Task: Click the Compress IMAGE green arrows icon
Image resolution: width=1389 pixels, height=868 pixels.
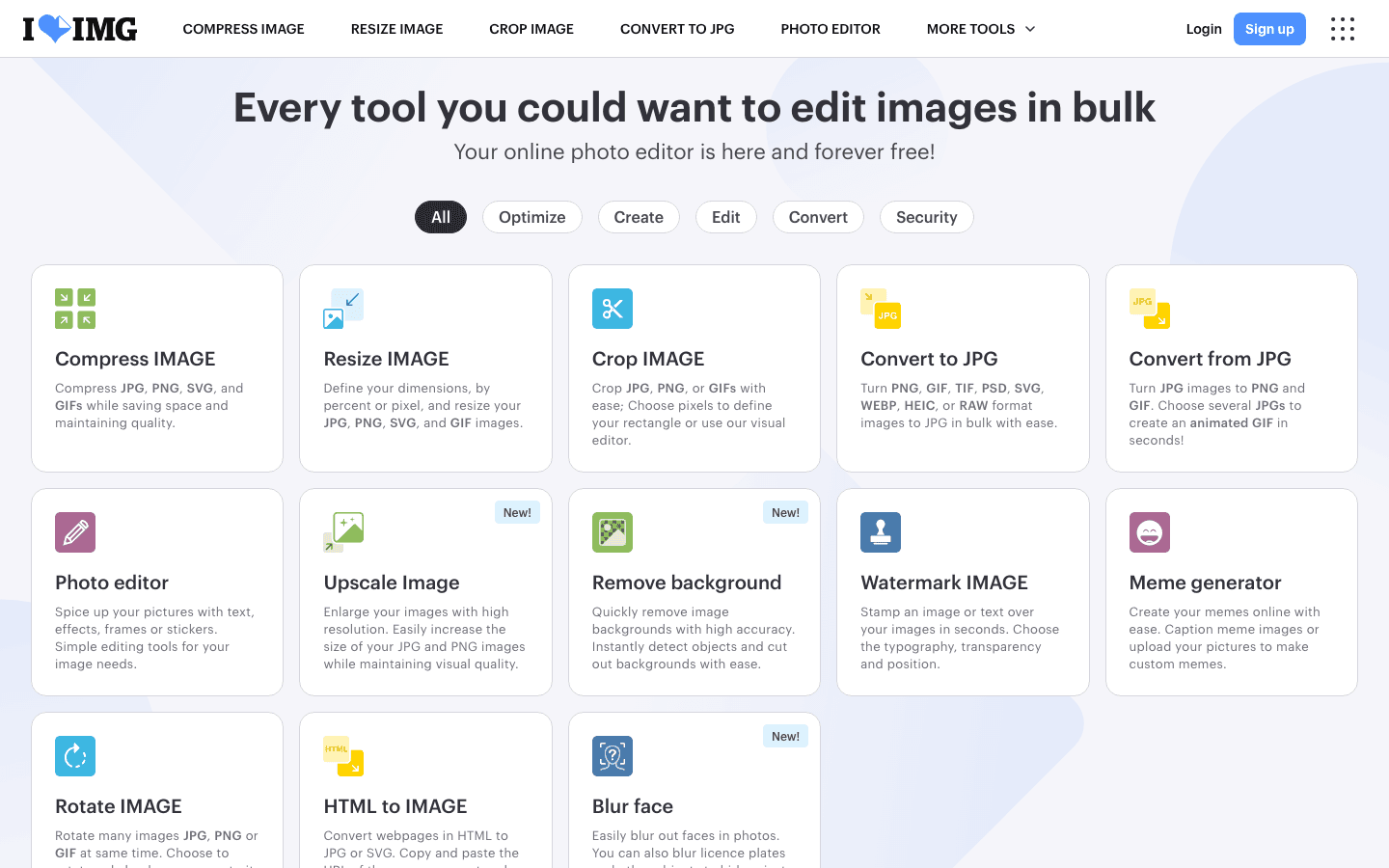Action: coord(75,309)
